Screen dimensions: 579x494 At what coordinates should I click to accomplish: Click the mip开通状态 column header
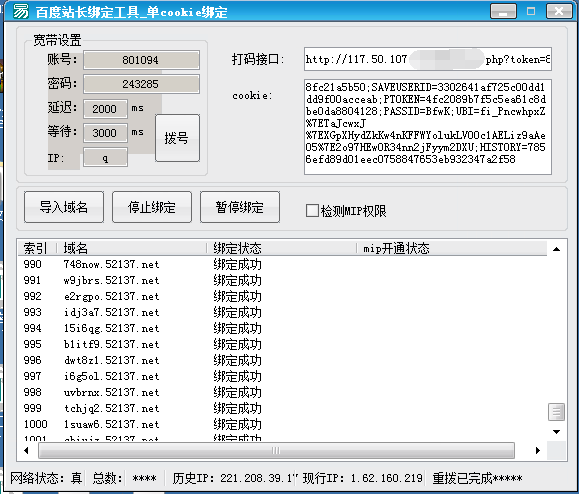[x=451, y=248]
